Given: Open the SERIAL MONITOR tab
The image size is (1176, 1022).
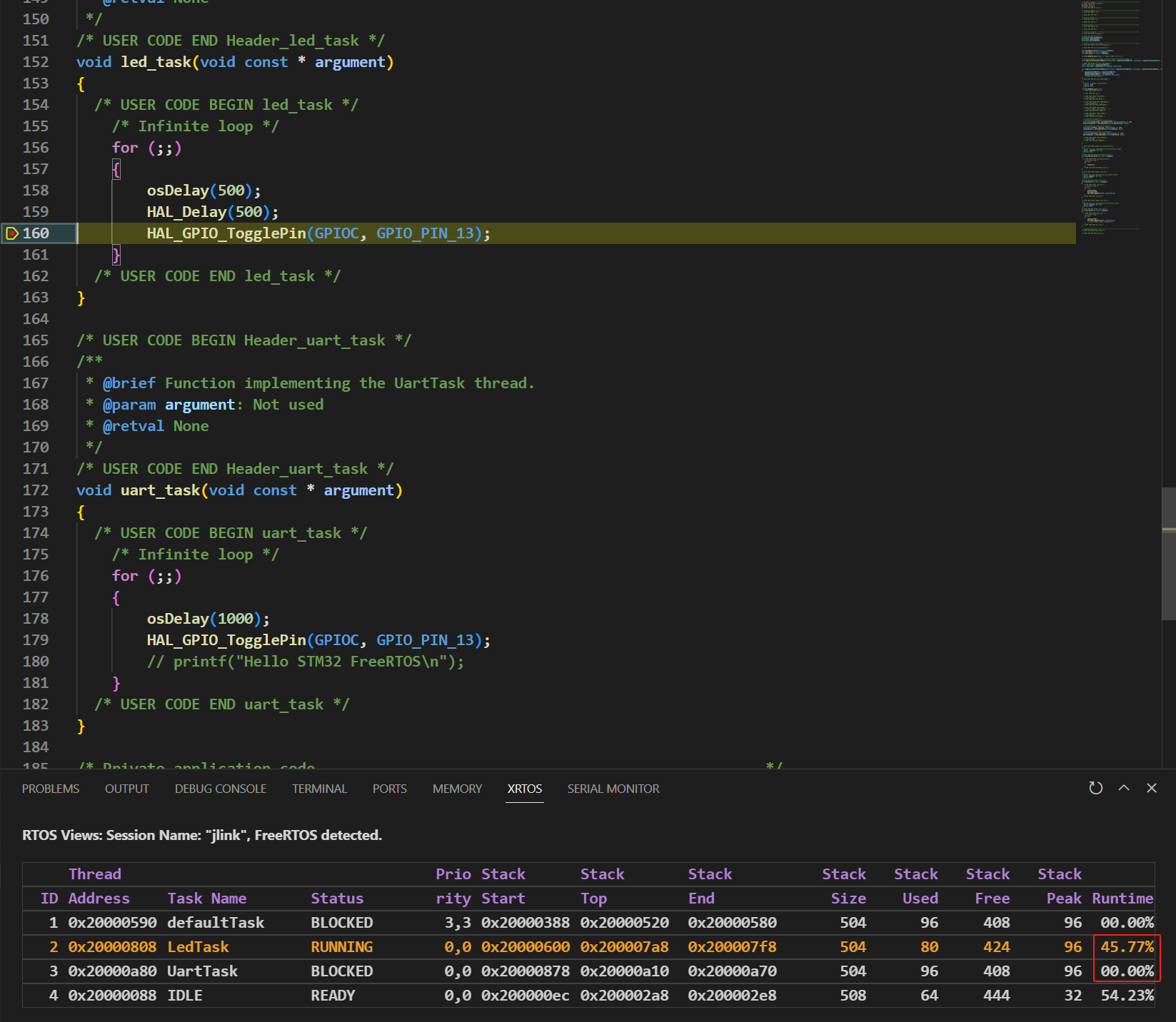Looking at the screenshot, I should coord(613,789).
